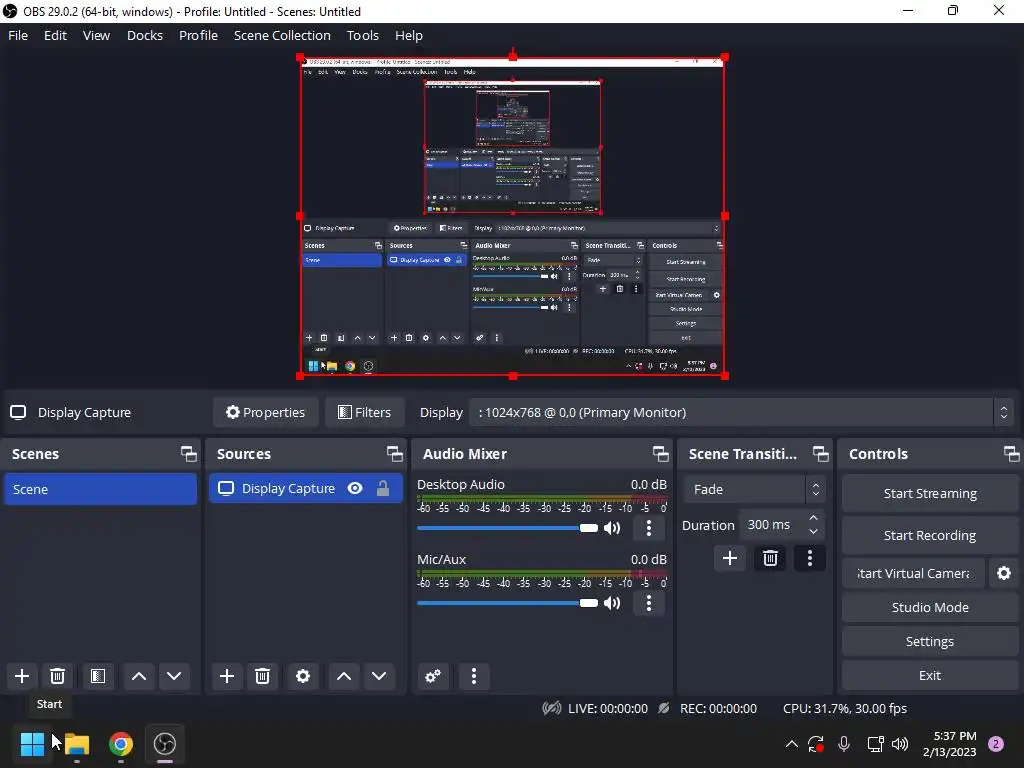This screenshot has height=768, width=1024.
Task: Adjust Mic/Aux volume slider
Action: [x=507, y=603]
